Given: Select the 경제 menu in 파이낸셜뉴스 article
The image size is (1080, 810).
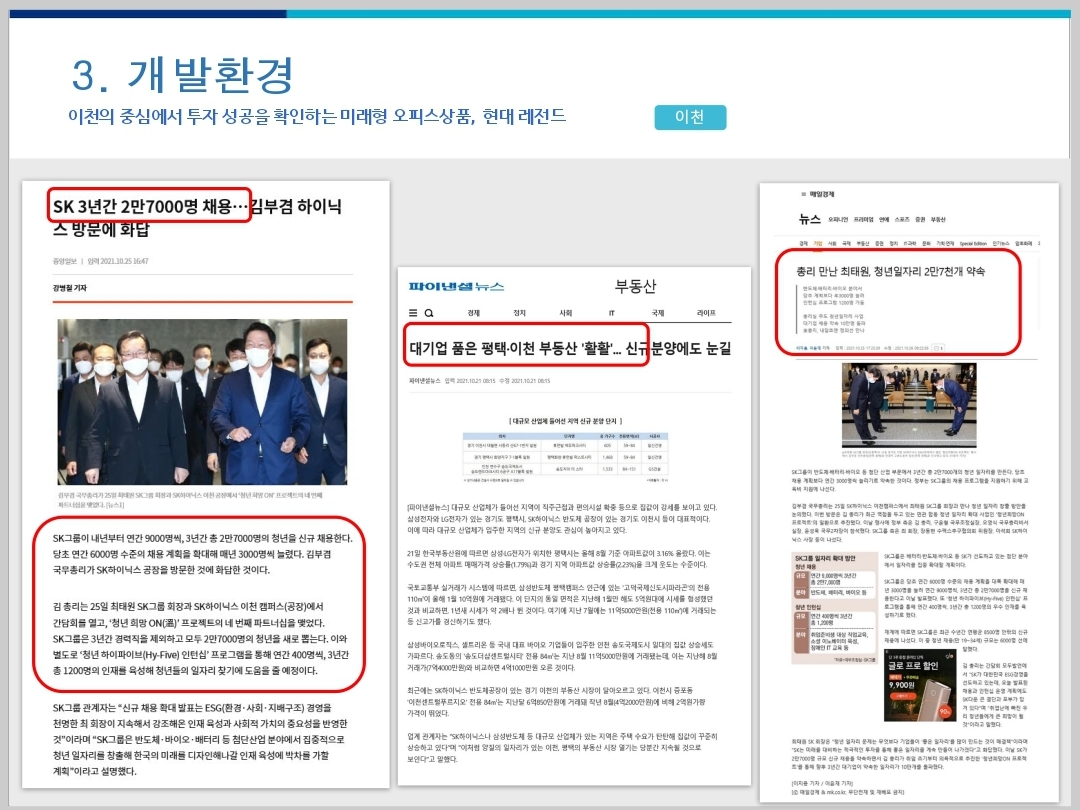Looking at the screenshot, I should coord(473,313).
